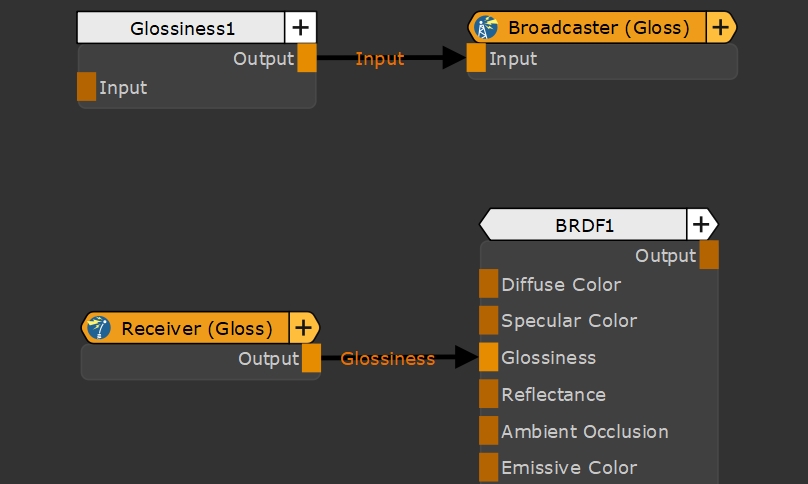Click Reflectance input port
808x484 pixels.
pyautogui.click(x=488, y=394)
